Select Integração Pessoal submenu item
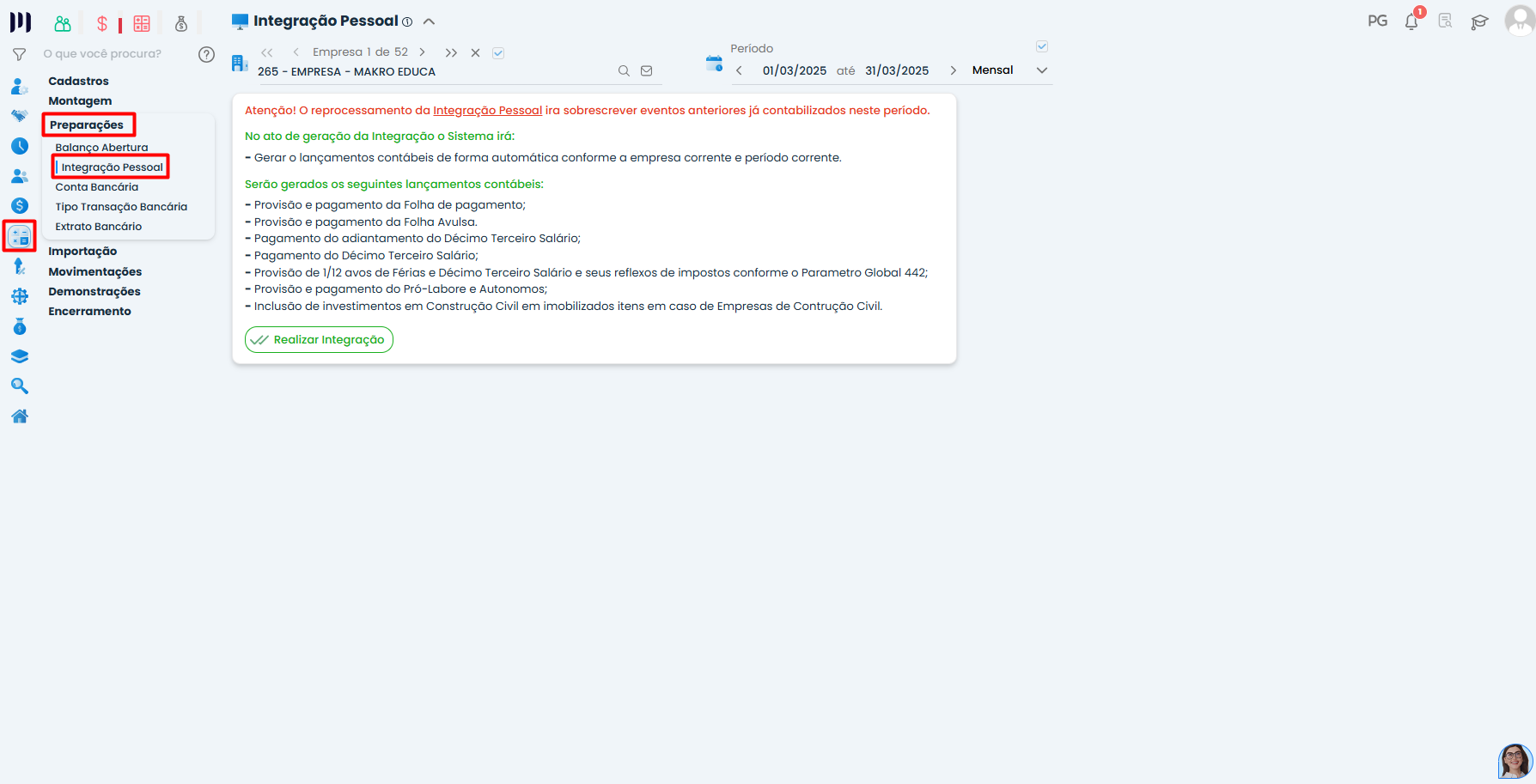The image size is (1536, 784). [112, 167]
